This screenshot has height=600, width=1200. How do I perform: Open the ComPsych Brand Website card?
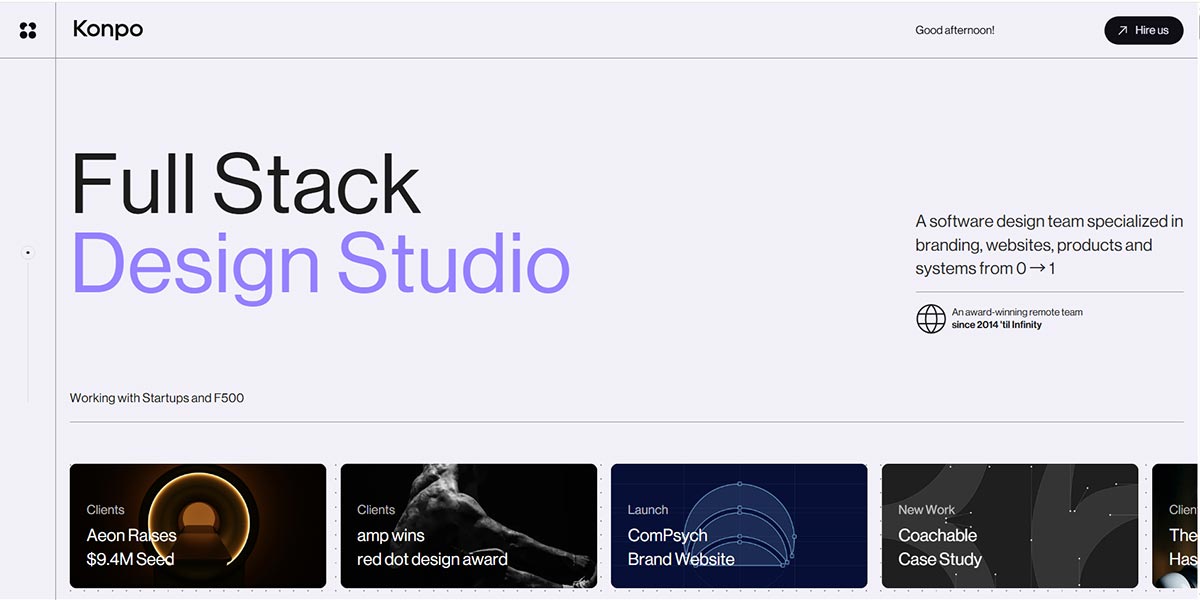739,526
